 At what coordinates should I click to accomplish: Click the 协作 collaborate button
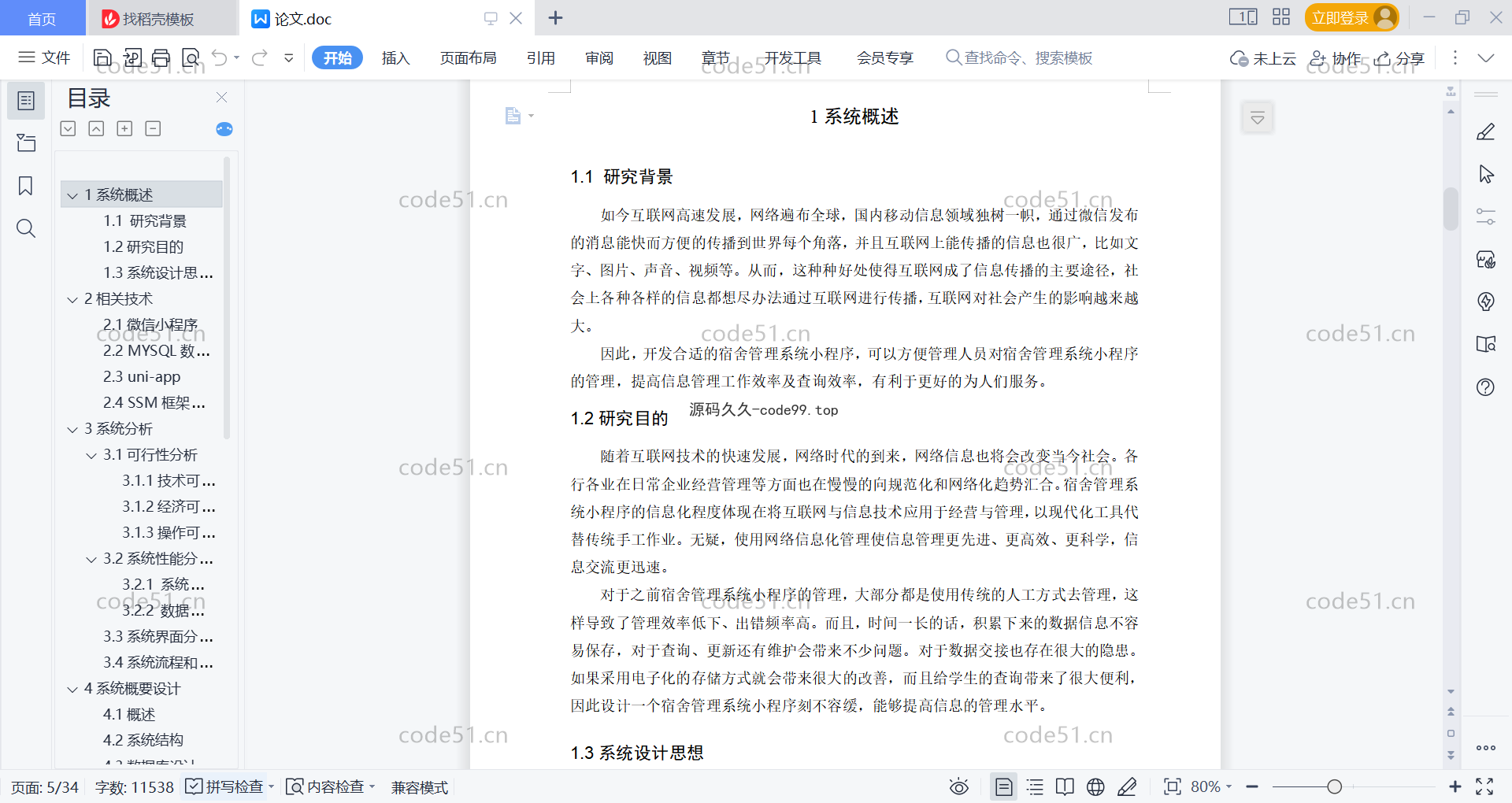1335,58
